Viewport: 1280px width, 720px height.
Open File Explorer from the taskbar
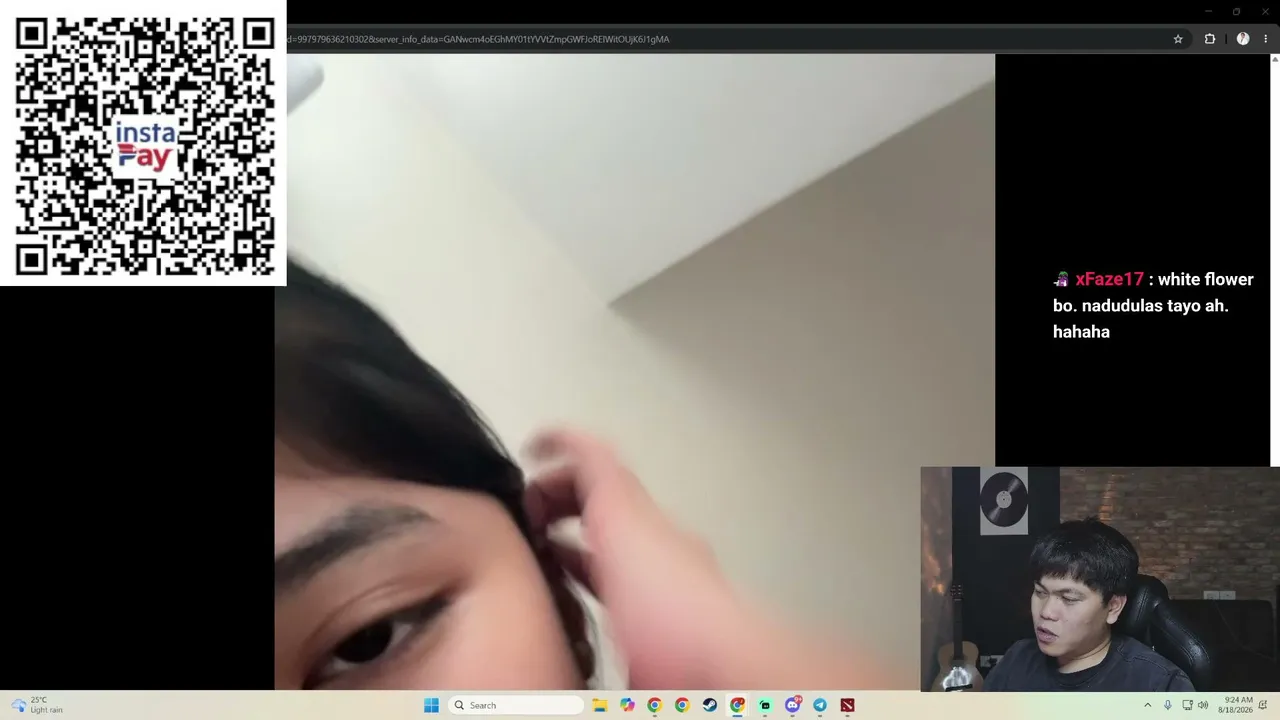pos(600,705)
